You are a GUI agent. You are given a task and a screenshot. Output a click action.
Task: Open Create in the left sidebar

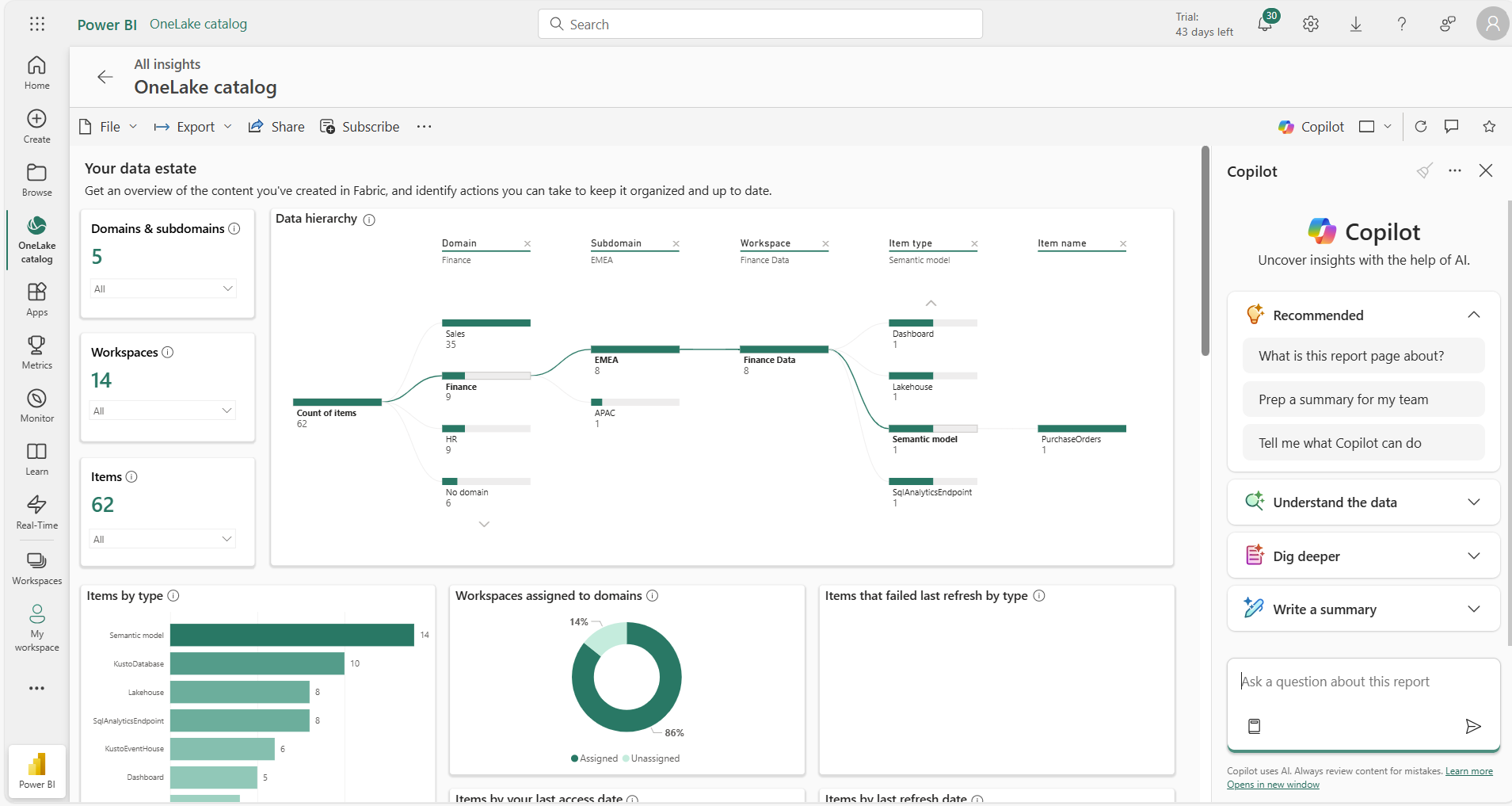[36, 127]
